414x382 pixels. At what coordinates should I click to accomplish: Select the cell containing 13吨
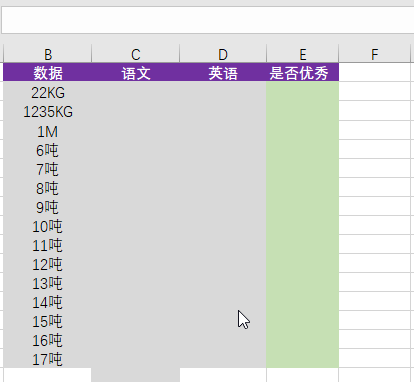47,282
